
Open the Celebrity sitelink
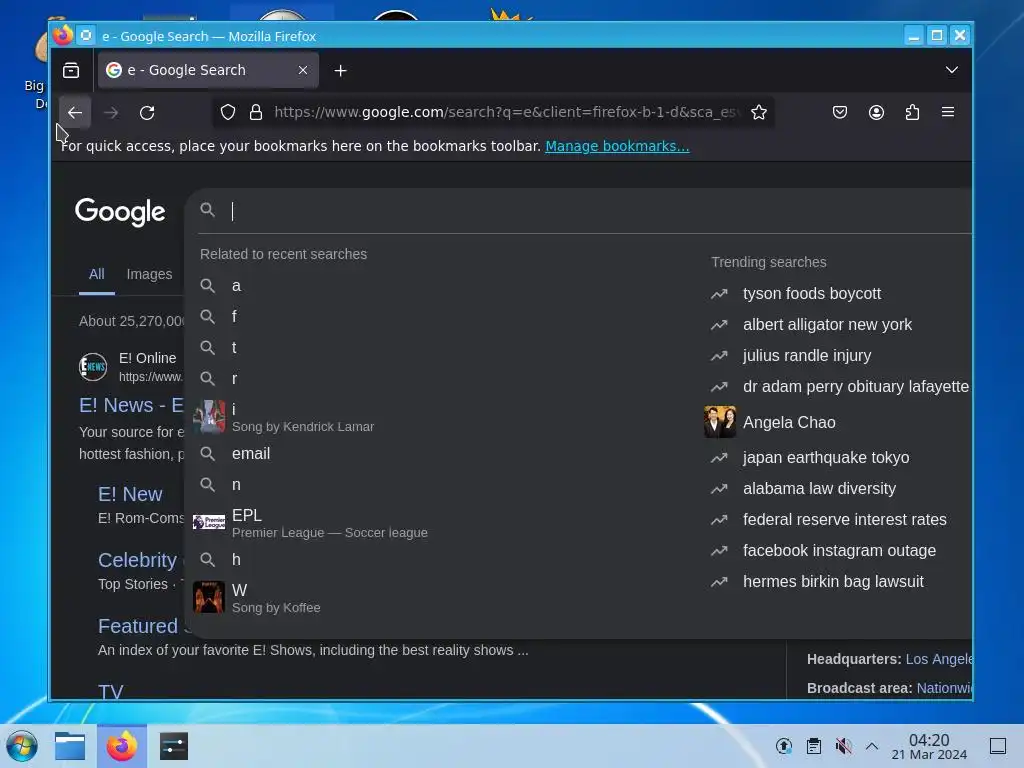click(137, 560)
